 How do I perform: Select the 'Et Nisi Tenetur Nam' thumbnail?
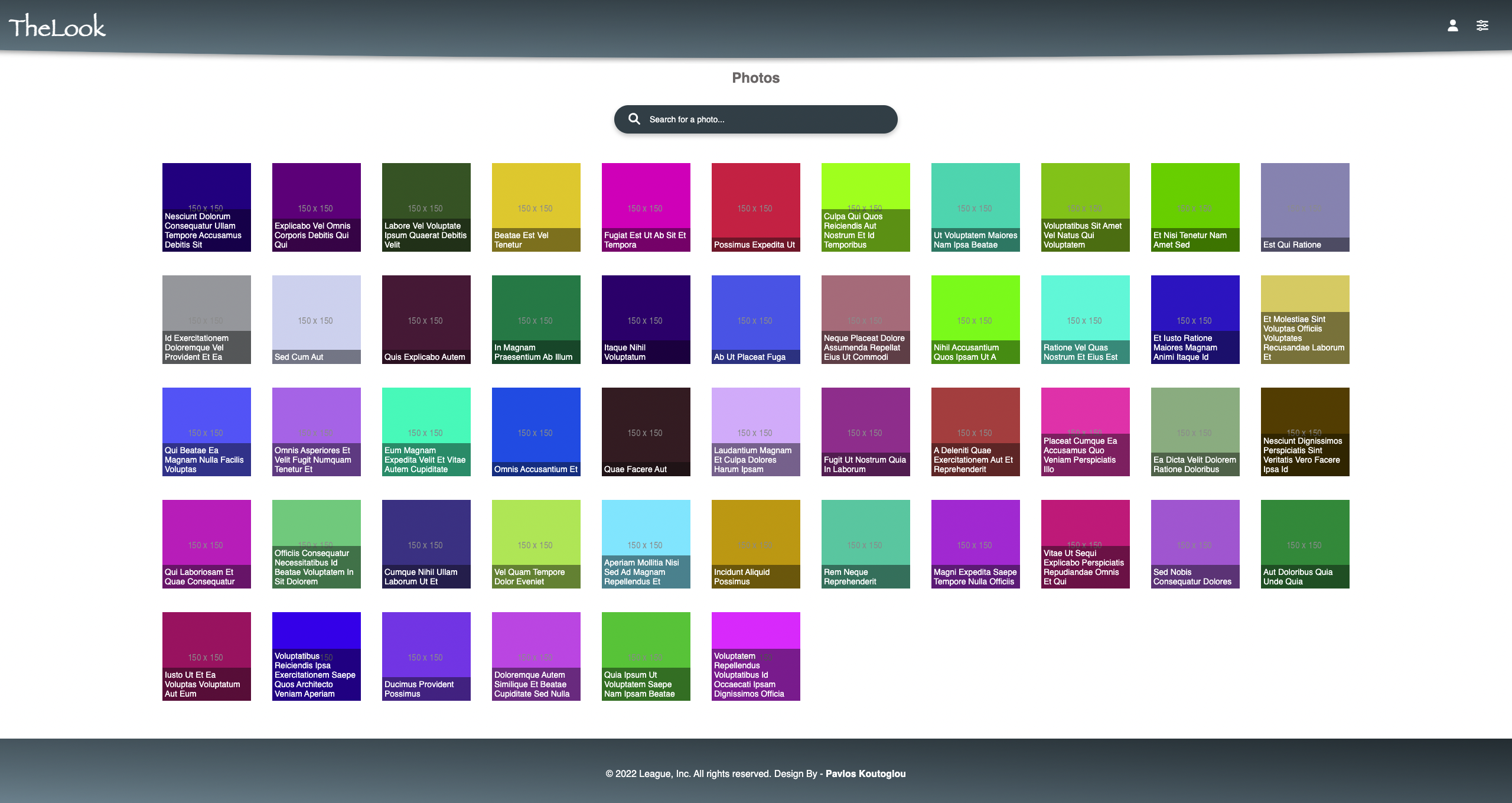[1195, 207]
